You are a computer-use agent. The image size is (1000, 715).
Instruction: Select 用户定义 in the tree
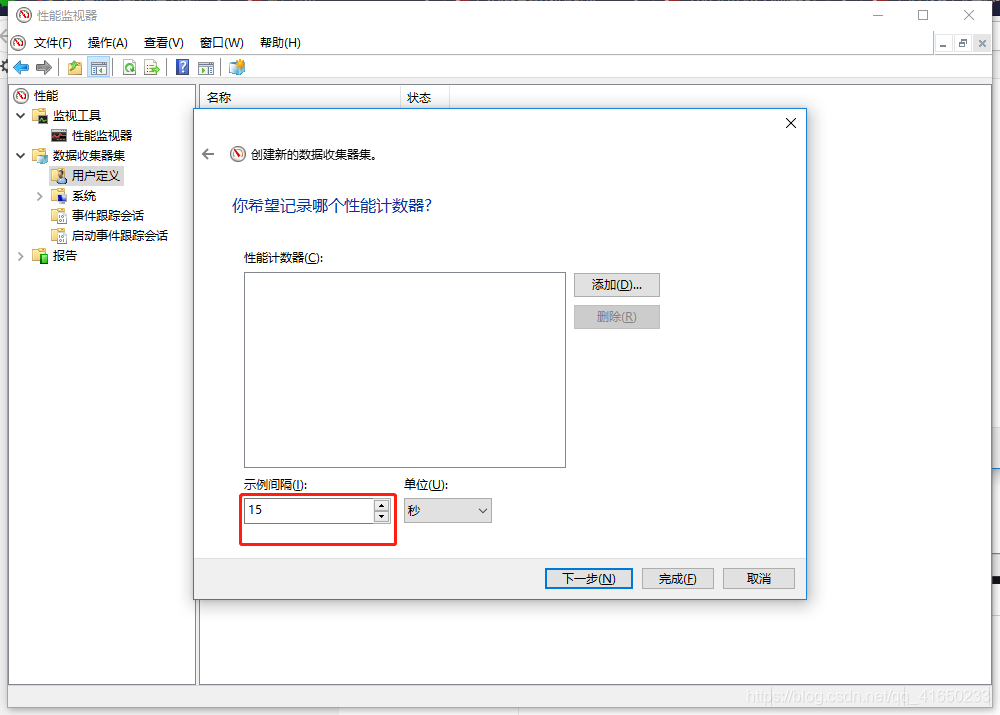96,175
